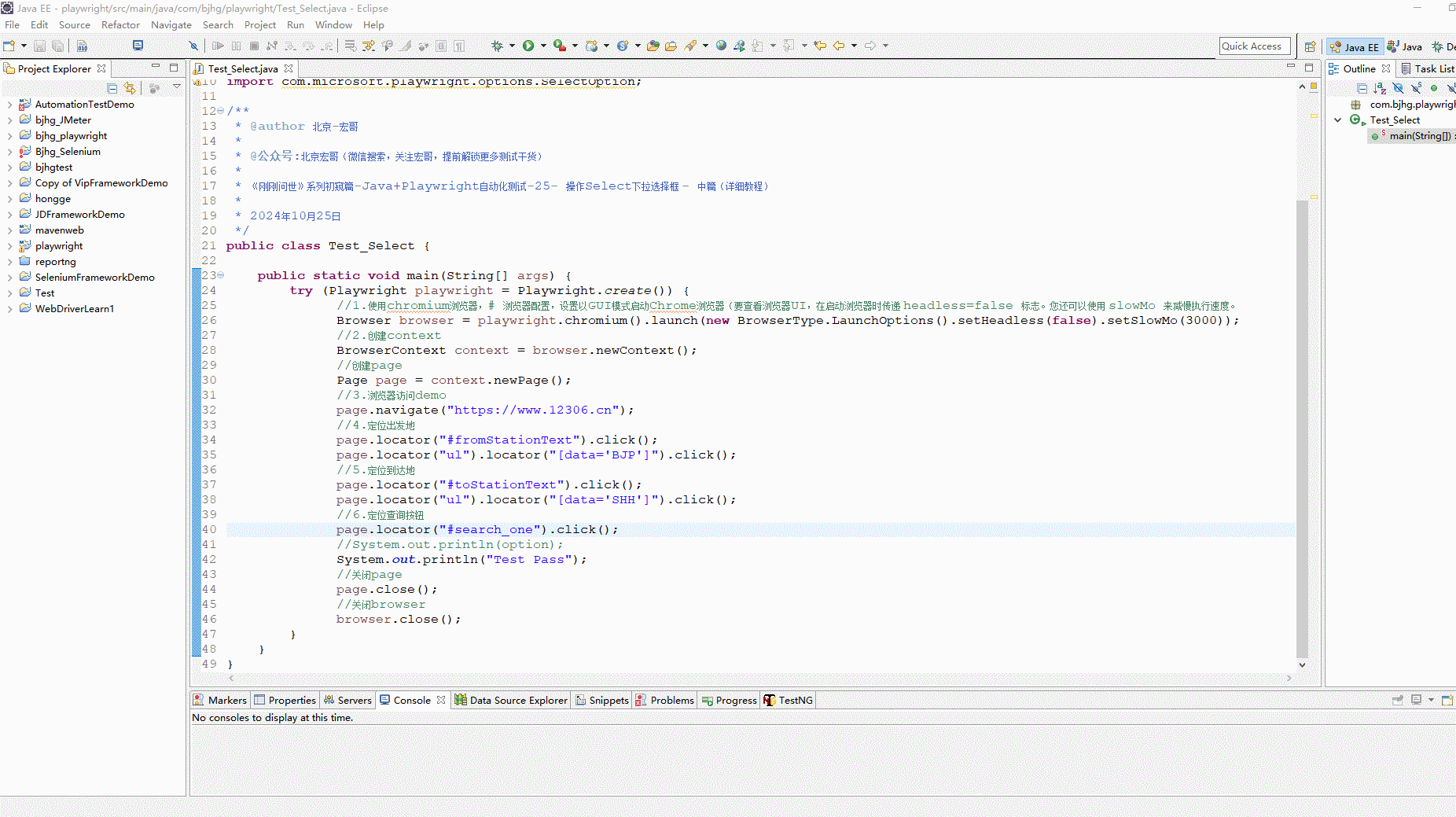Expand the AutomationTestDemo project
The image size is (1456, 817).
pos(9,104)
